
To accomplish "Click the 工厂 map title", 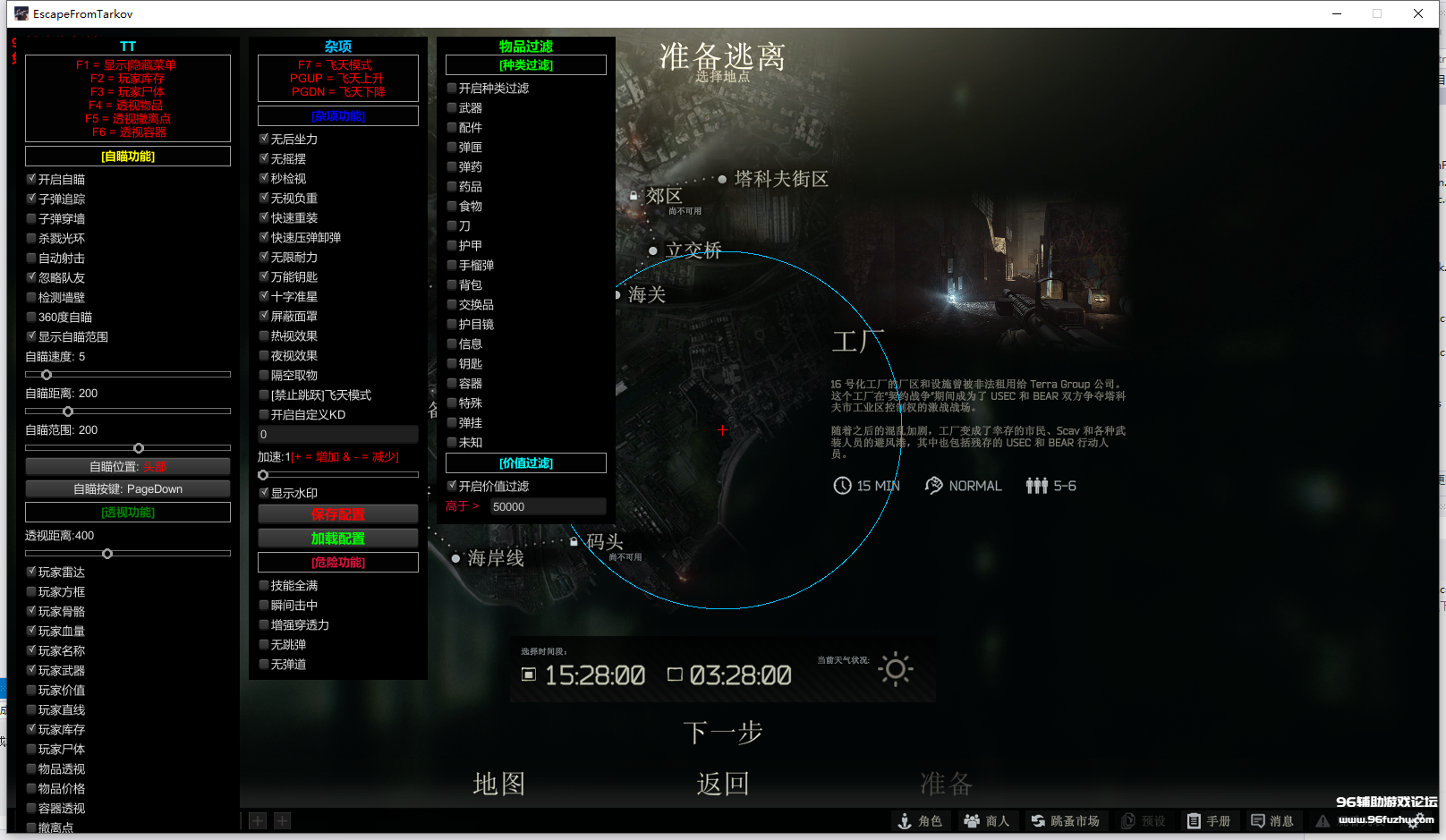I will click(858, 341).
